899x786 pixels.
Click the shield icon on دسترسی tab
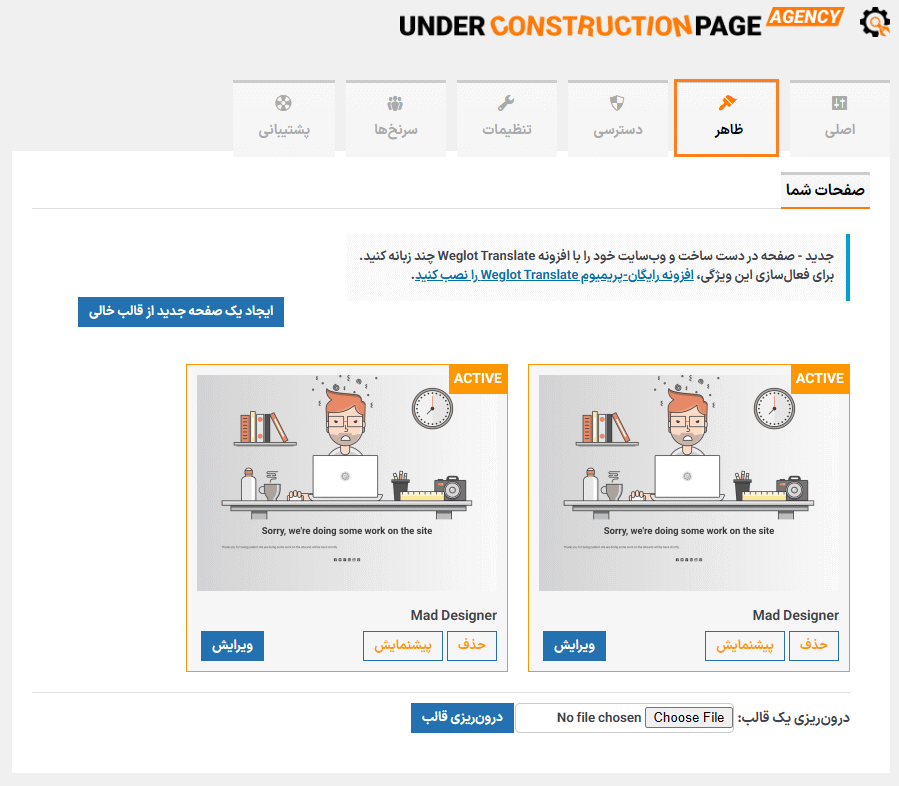coord(617,103)
